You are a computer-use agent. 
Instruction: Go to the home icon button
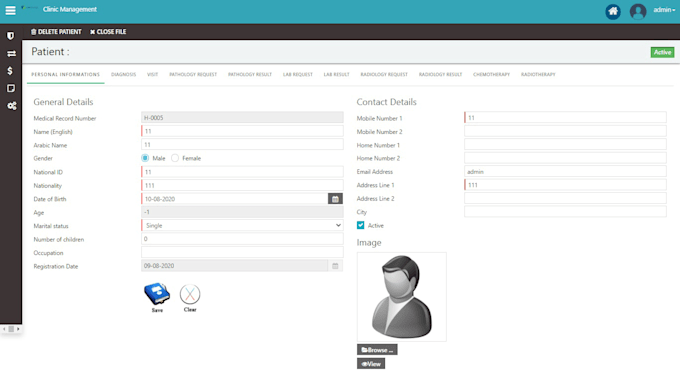coord(613,11)
